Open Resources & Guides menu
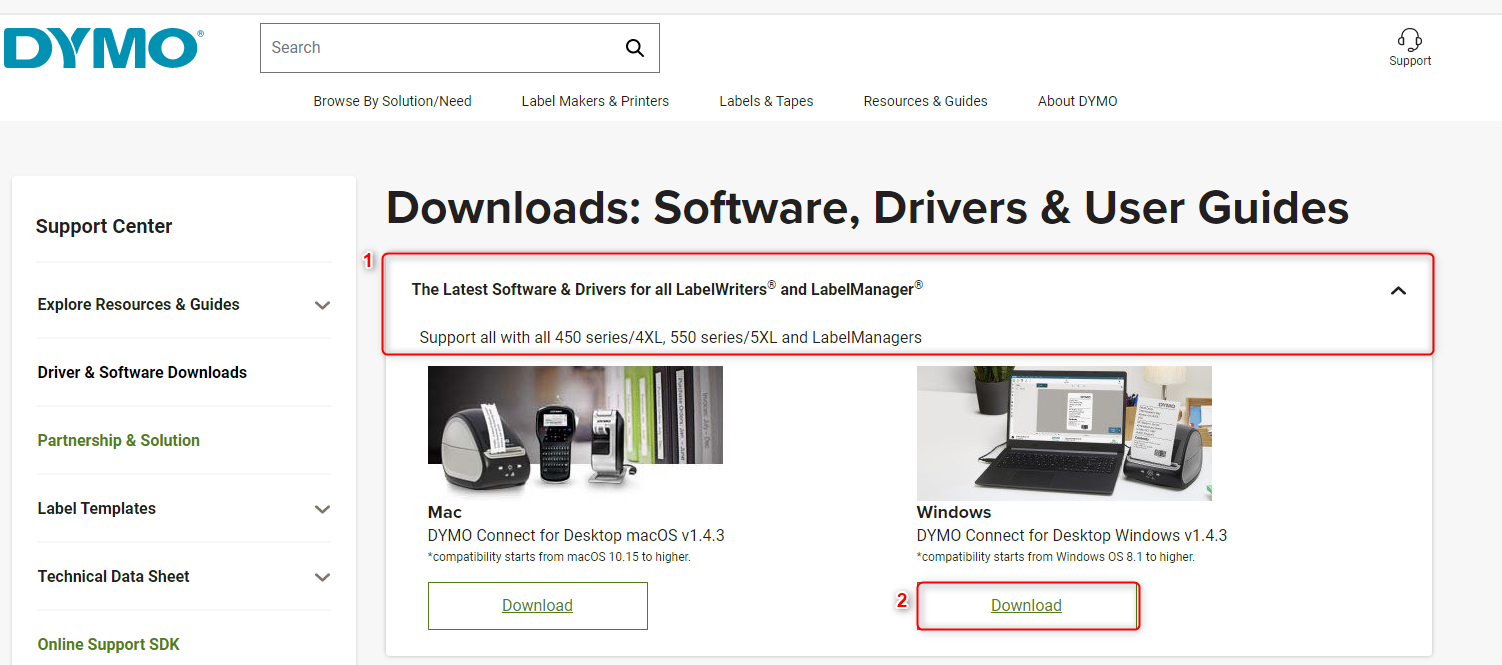The height and width of the screenshot is (665, 1502). pos(925,101)
